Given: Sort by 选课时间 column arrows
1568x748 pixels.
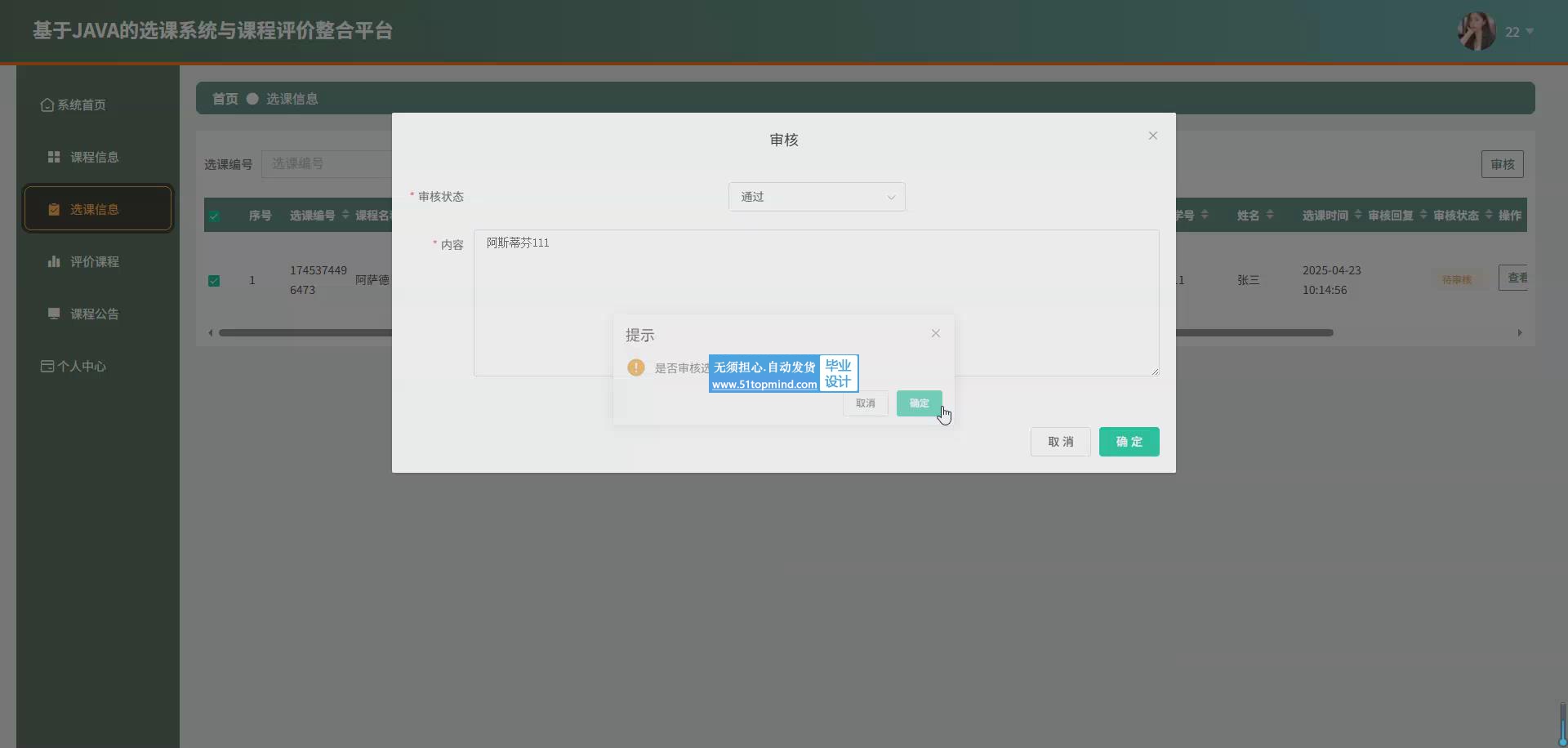Looking at the screenshot, I should 1358,215.
